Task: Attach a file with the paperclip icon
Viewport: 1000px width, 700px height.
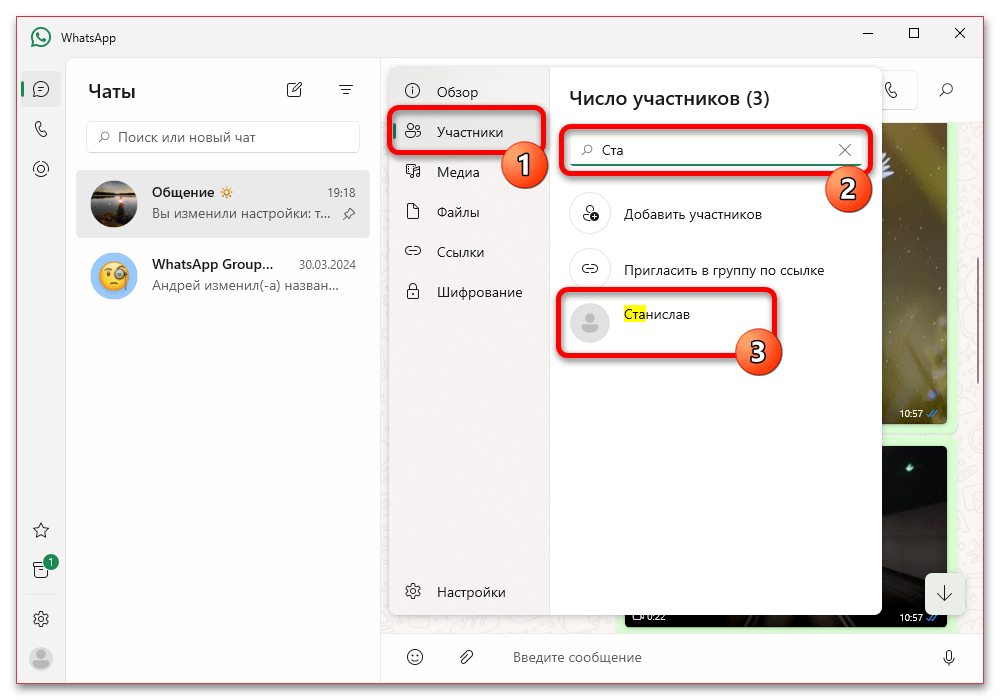Action: 466,657
